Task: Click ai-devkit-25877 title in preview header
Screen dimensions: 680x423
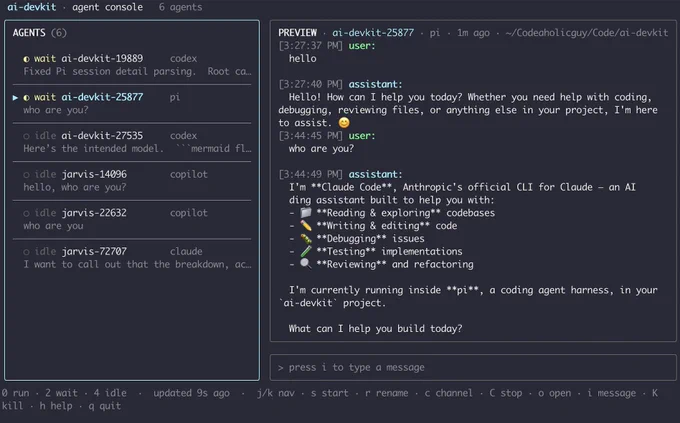Action: pos(373,33)
